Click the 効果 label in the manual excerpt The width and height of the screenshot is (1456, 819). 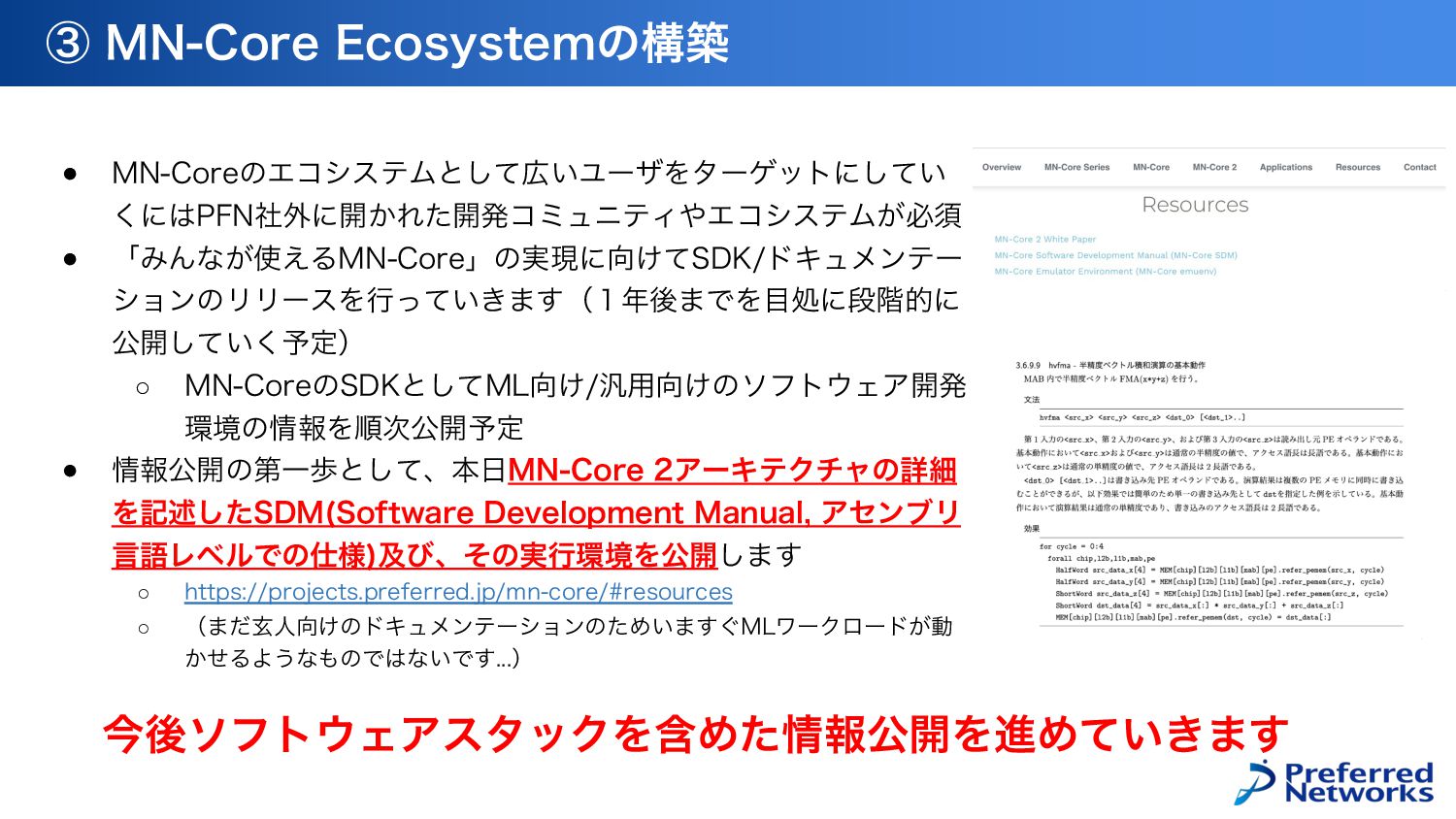[x=1031, y=529]
